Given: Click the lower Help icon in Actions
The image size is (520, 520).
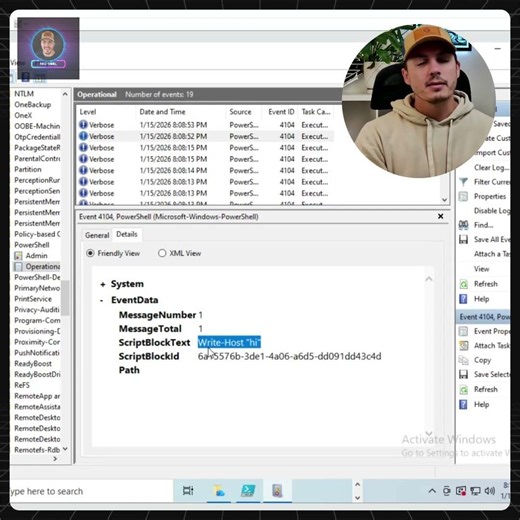Looking at the screenshot, I should pyautogui.click(x=463, y=404).
